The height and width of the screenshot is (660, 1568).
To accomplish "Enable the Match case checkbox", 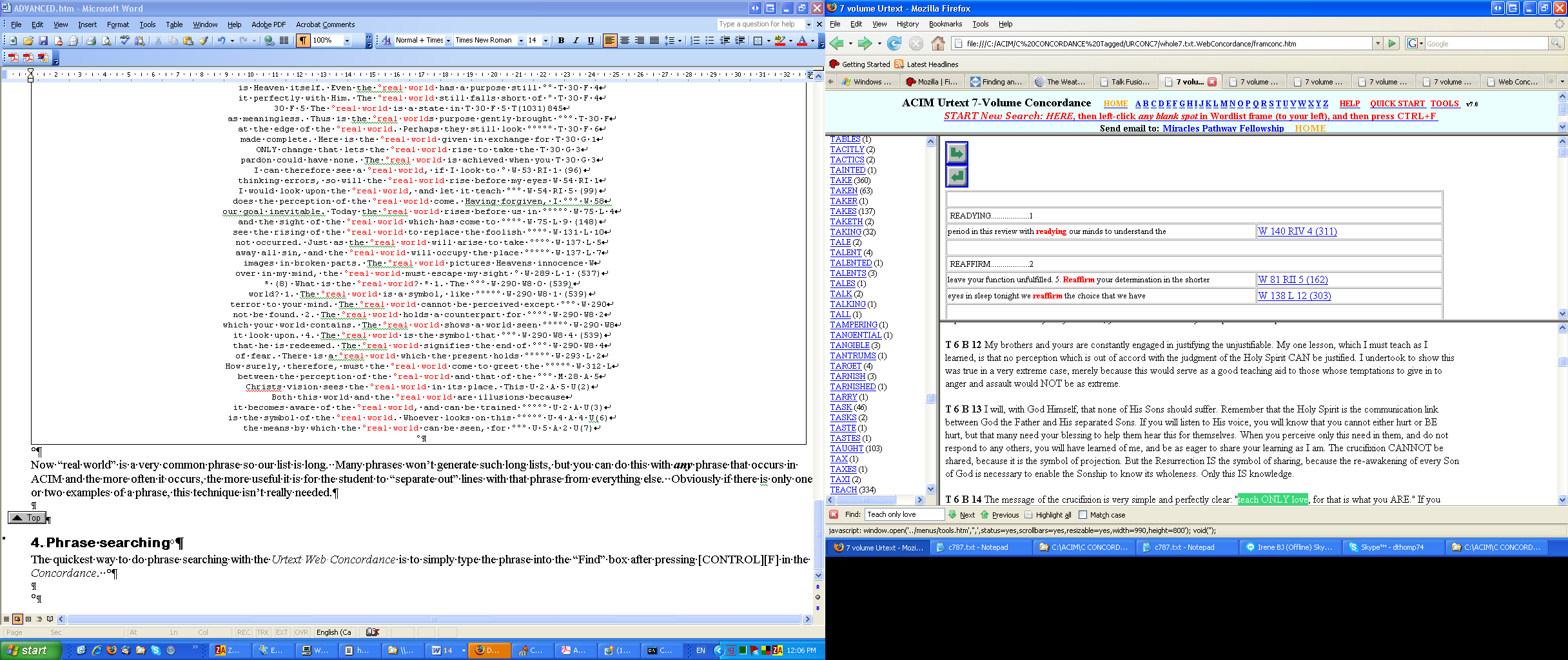I will point(1083,515).
